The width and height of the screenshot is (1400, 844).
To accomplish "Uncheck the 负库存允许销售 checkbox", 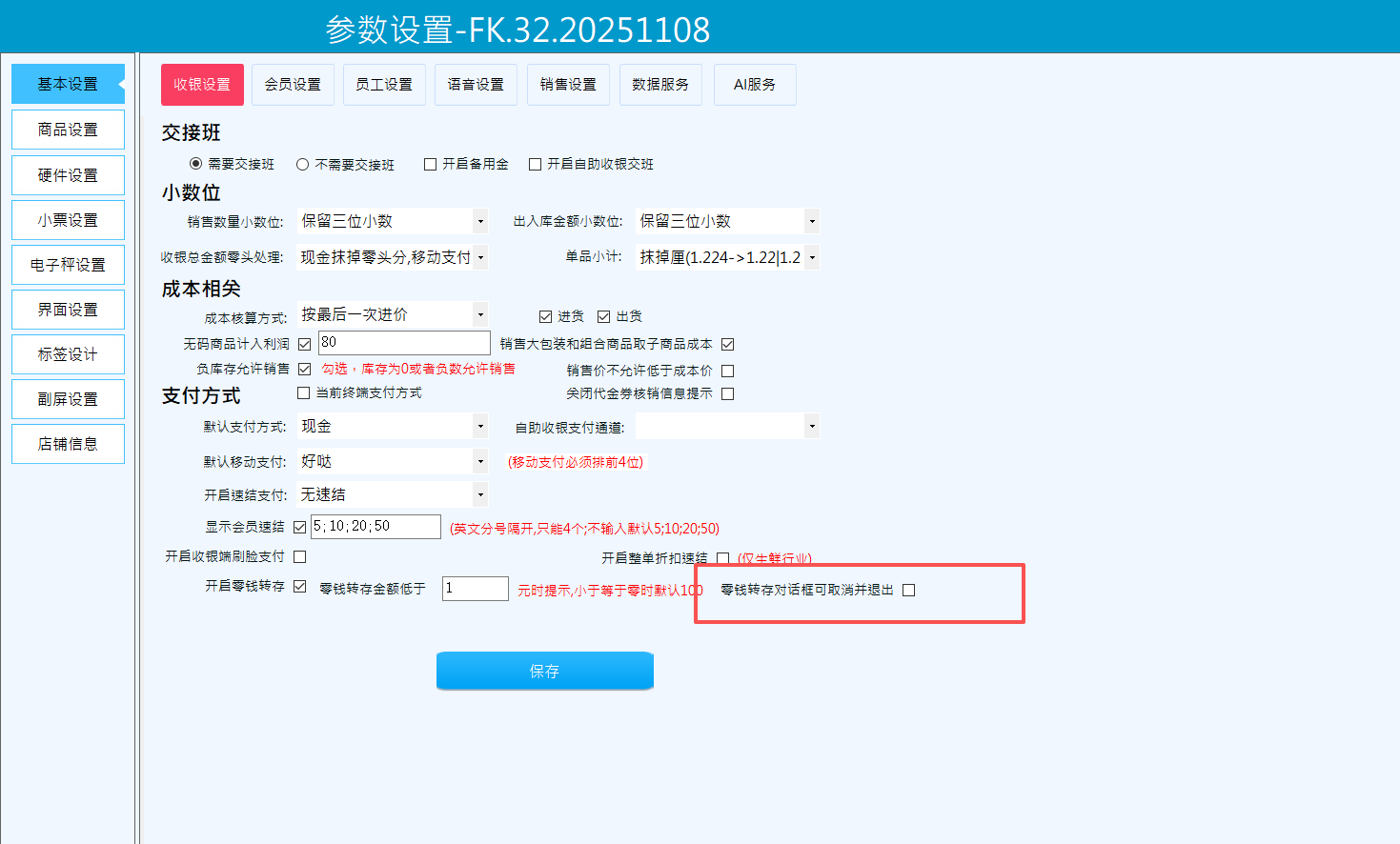I will pyautogui.click(x=305, y=370).
